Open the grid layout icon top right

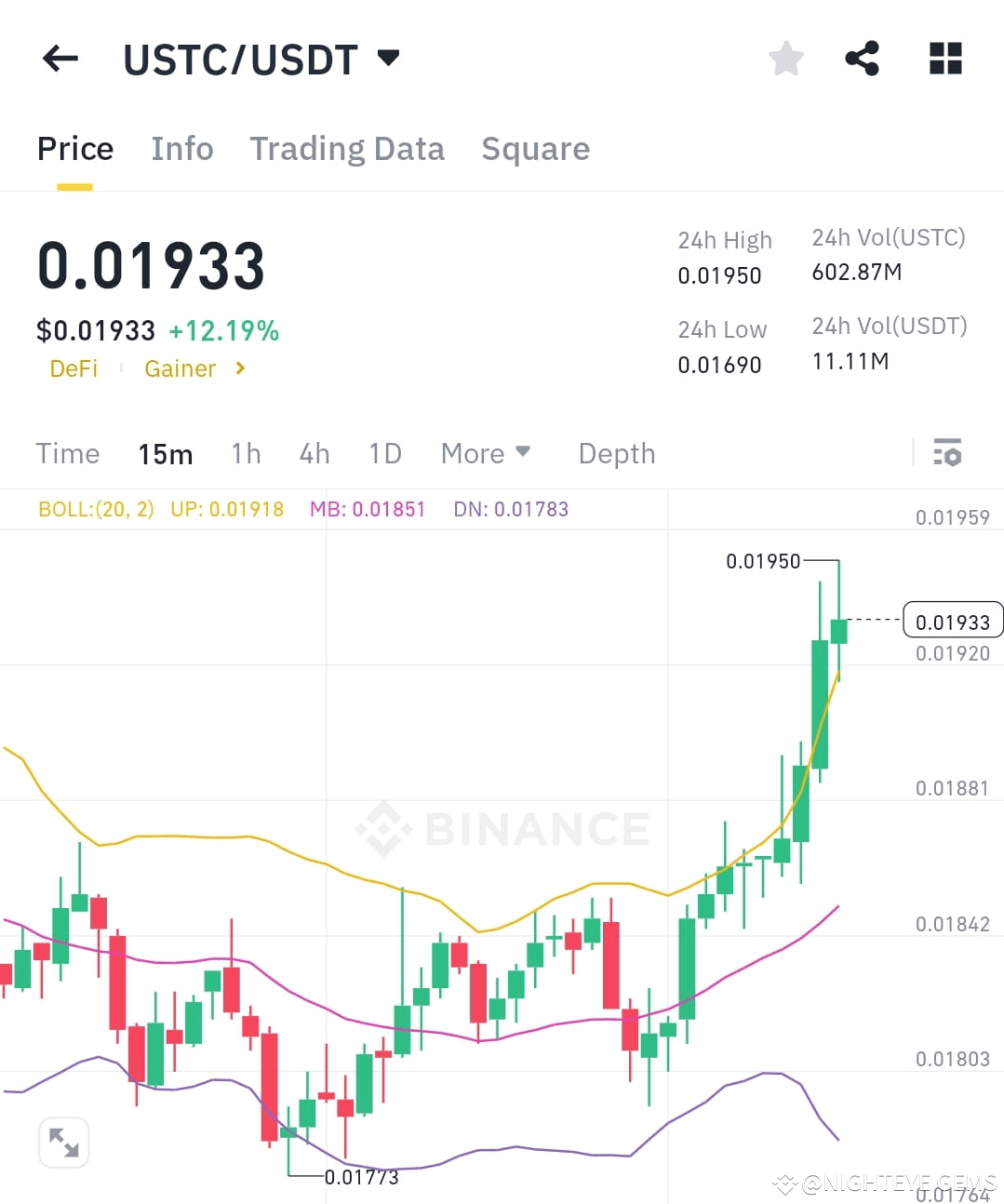point(944,58)
